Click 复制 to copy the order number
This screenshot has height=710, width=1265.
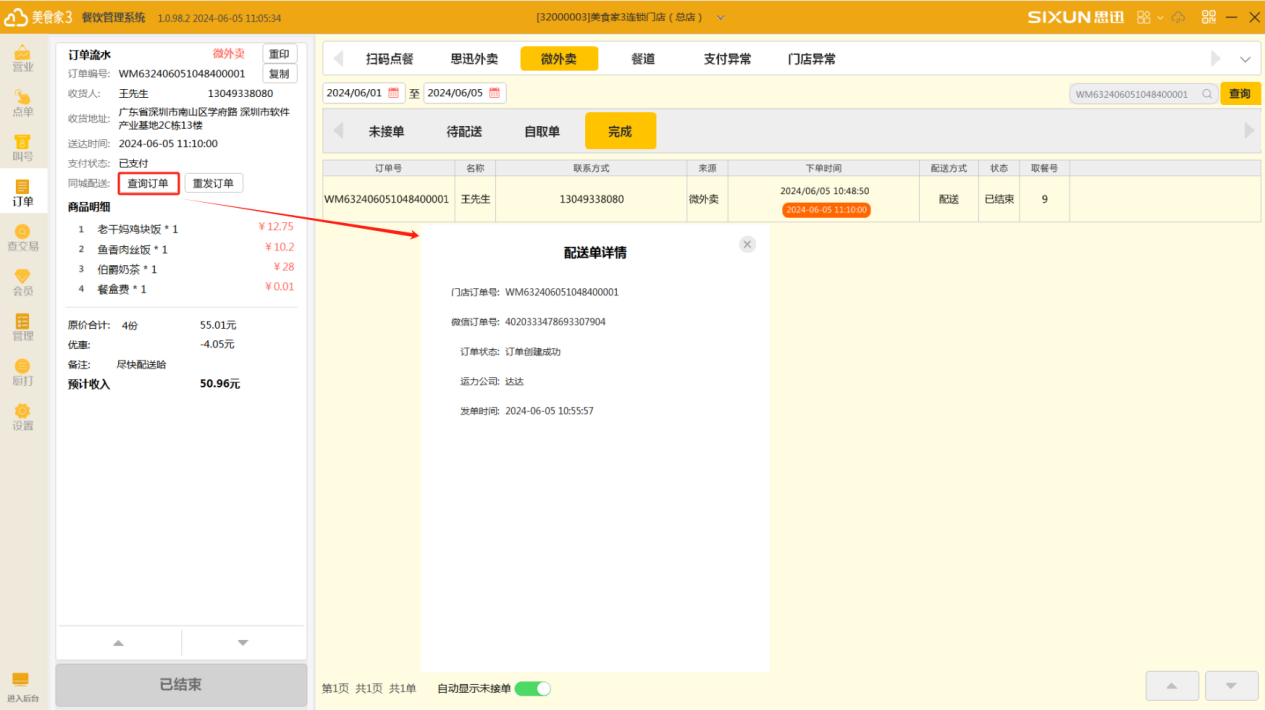coord(280,74)
